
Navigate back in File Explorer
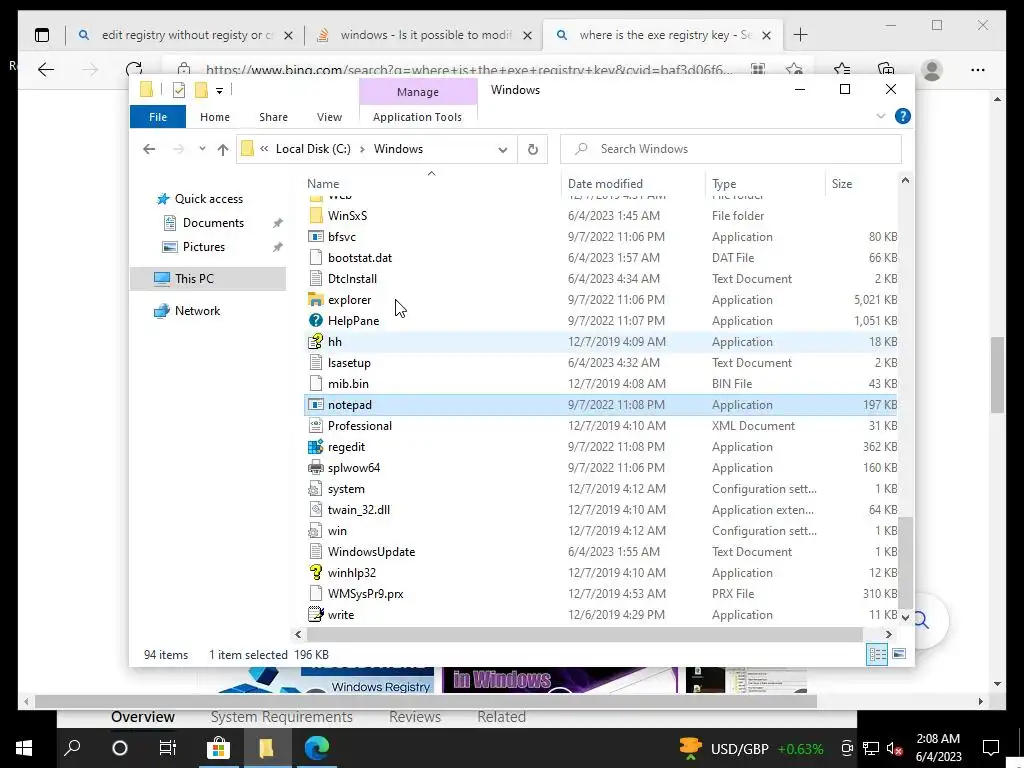(x=149, y=150)
